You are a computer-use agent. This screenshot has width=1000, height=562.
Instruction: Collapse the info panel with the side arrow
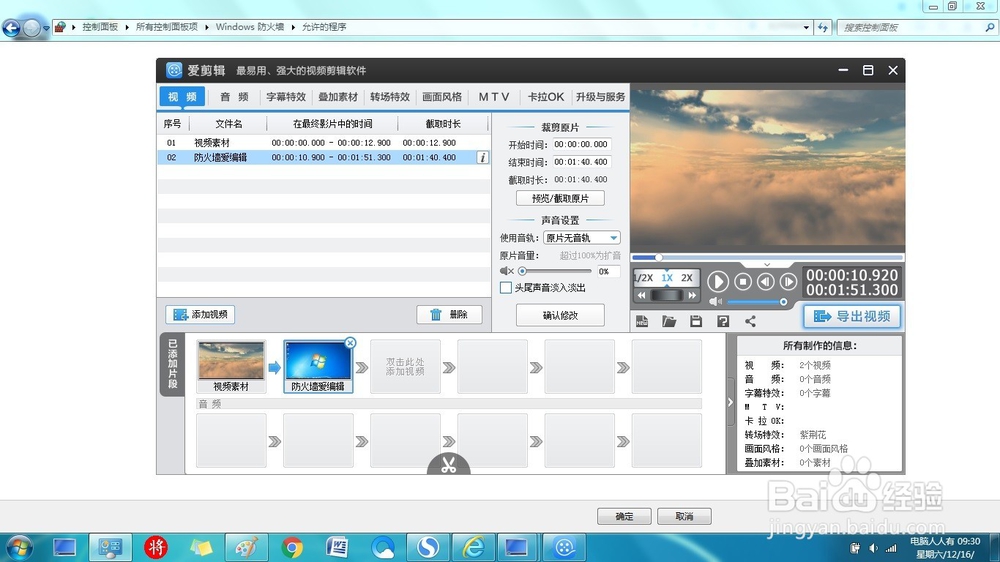coord(730,403)
